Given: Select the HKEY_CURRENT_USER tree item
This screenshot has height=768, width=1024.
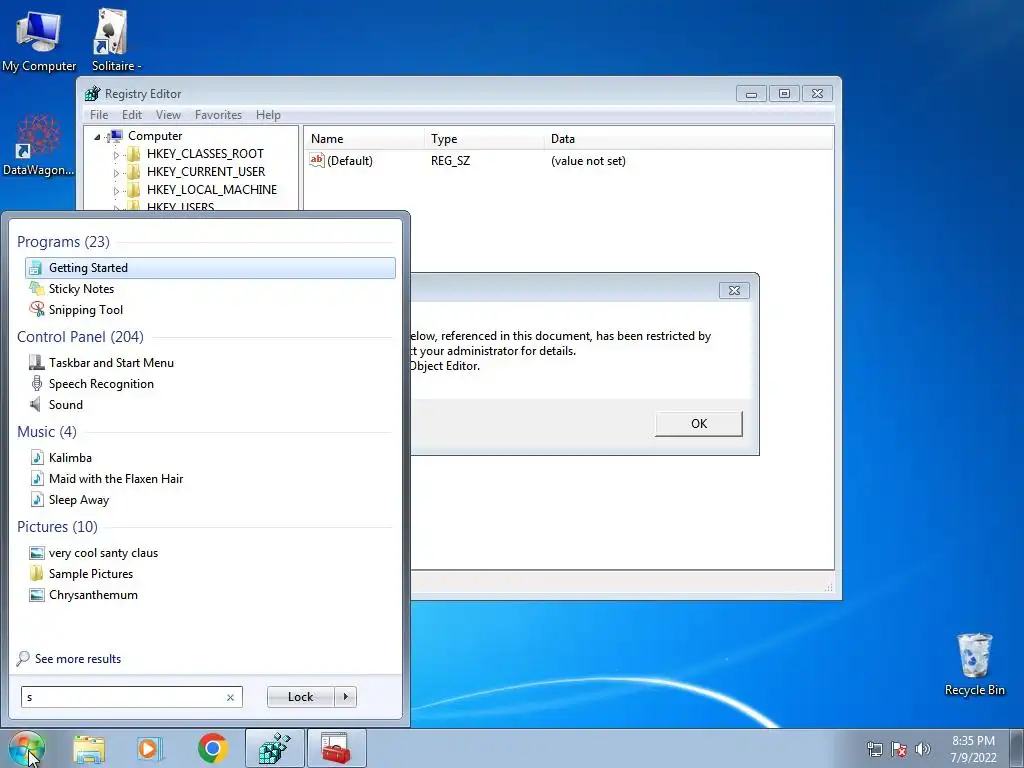Looking at the screenshot, I should point(206,172).
